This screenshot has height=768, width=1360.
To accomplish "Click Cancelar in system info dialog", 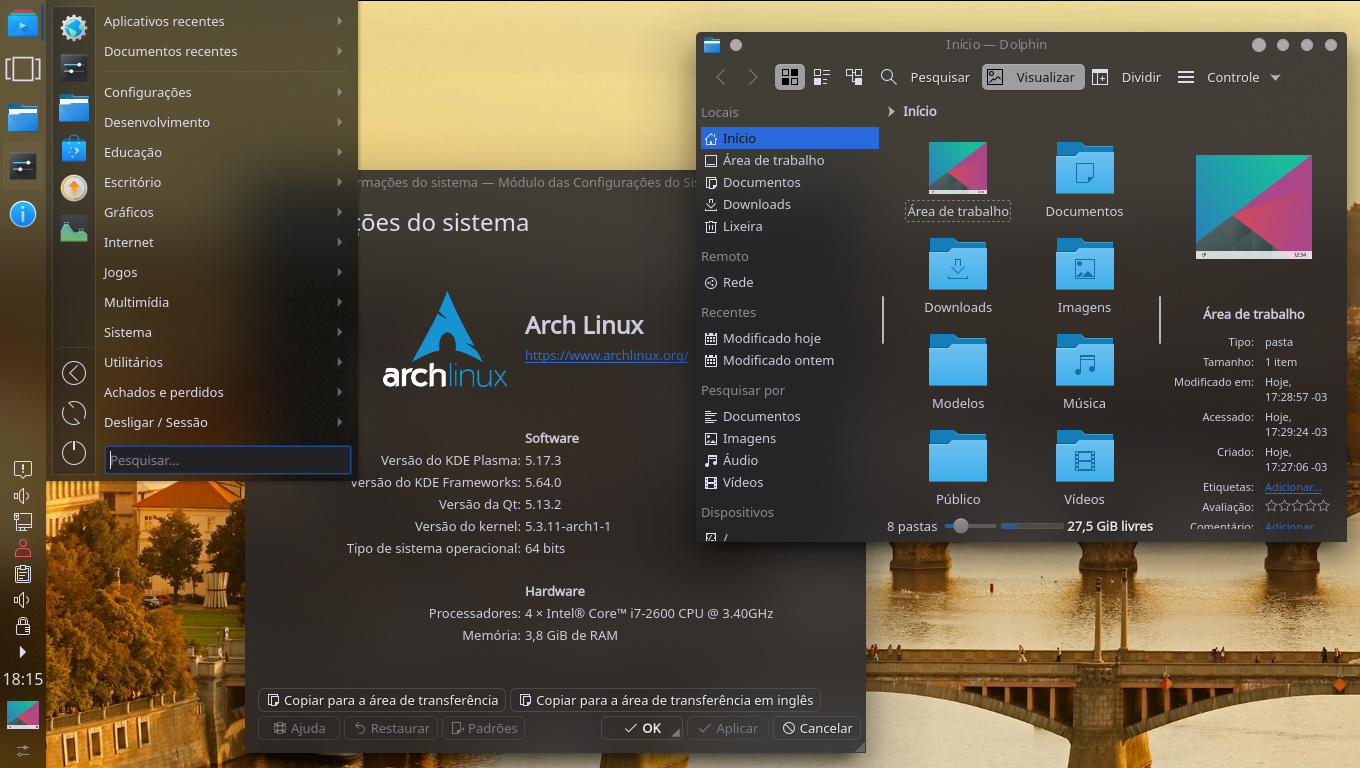I will [x=817, y=728].
